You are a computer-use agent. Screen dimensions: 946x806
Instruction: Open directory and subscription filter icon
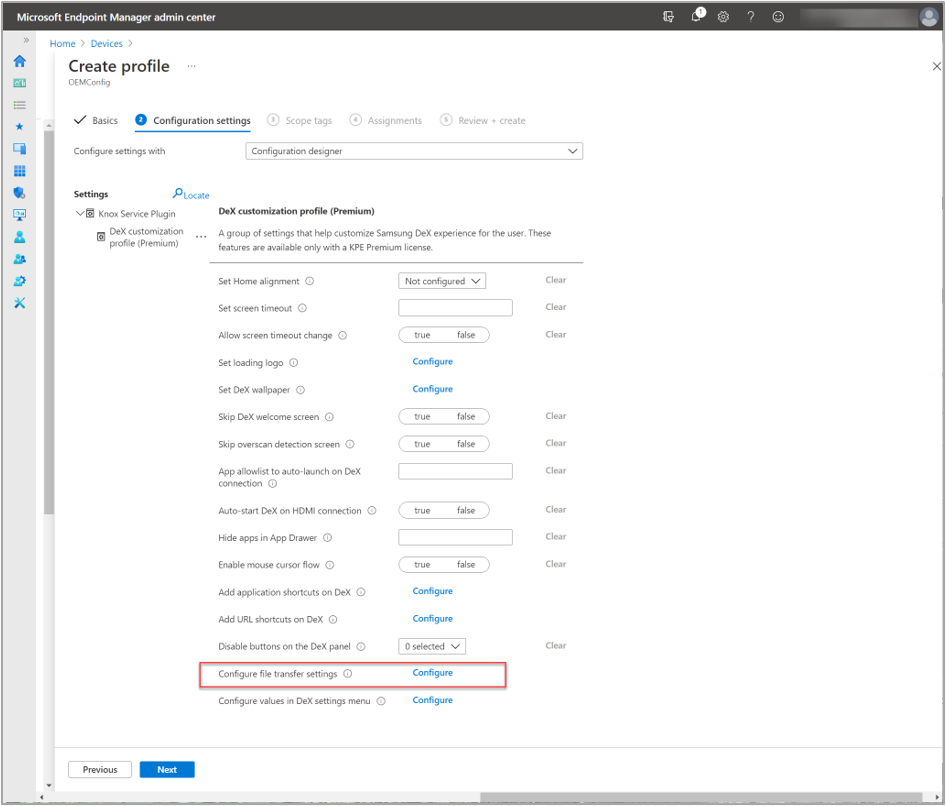[x=668, y=17]
